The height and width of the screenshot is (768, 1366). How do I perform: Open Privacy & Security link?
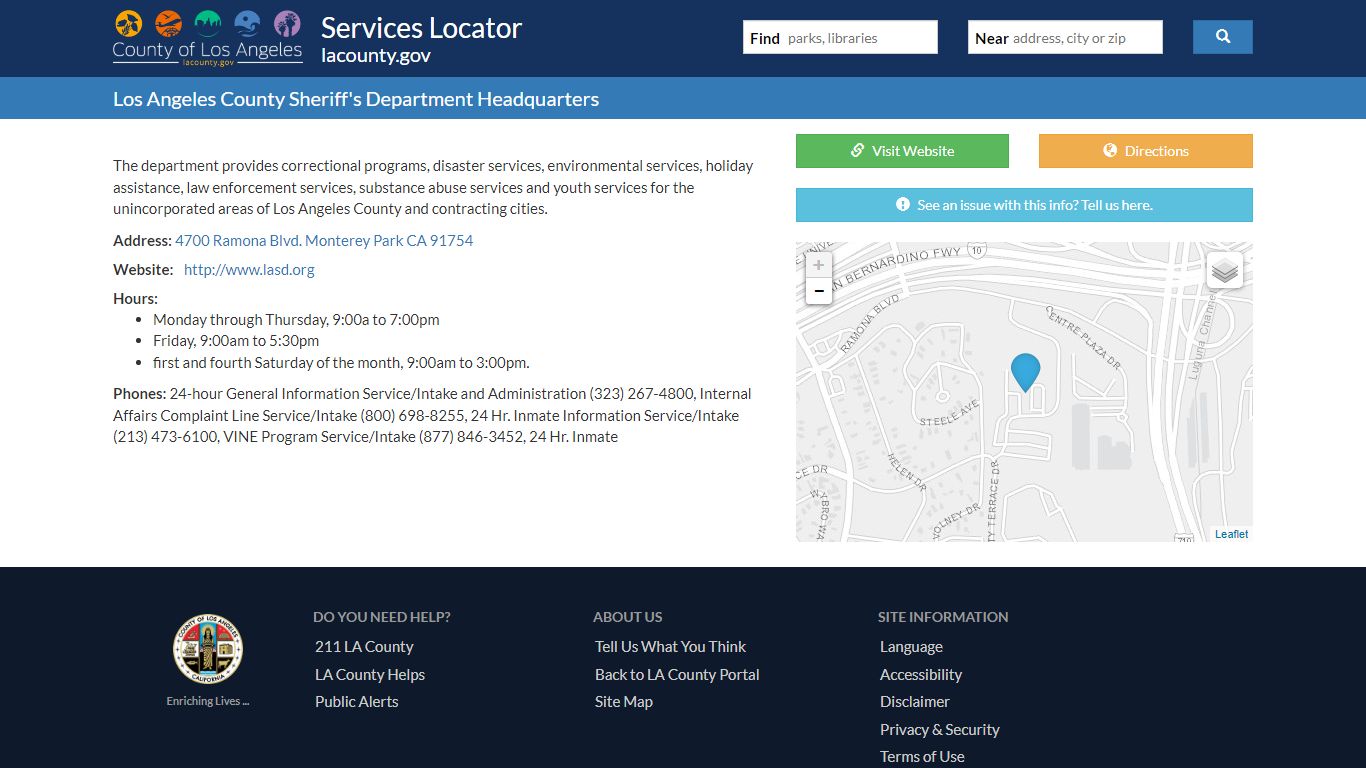940,730
